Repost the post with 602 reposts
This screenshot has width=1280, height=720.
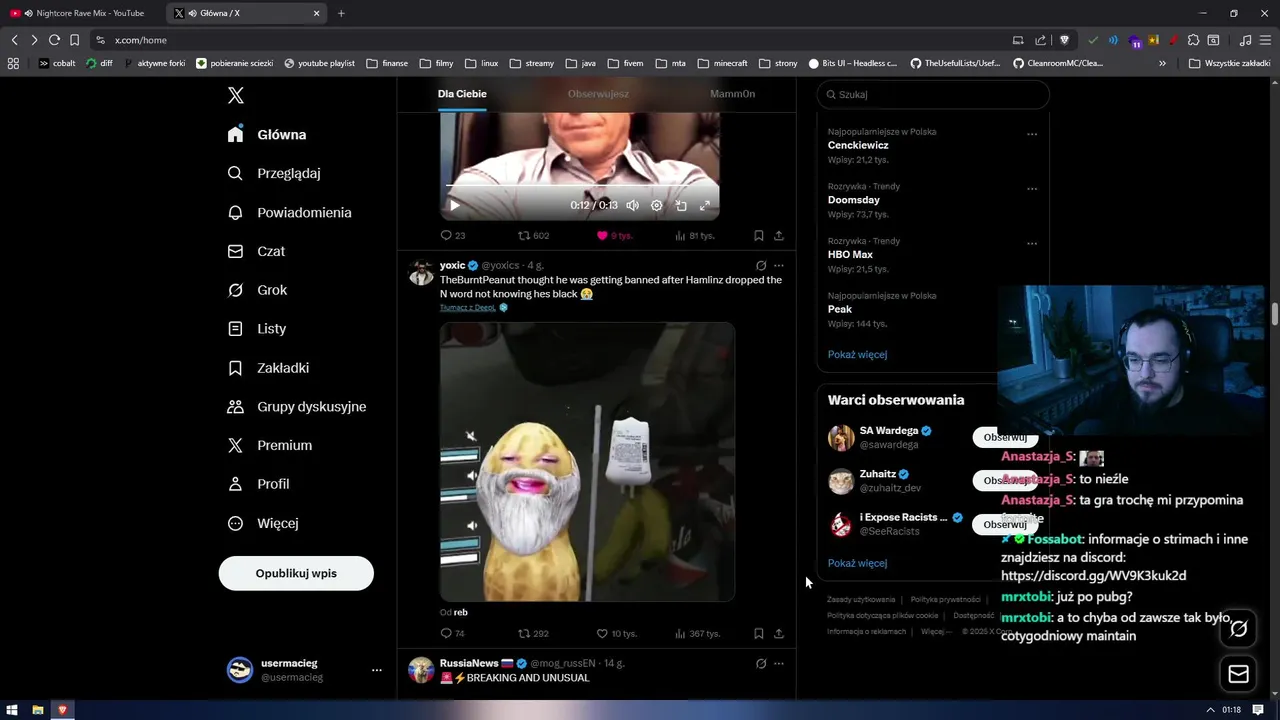[x=533, y=236]
